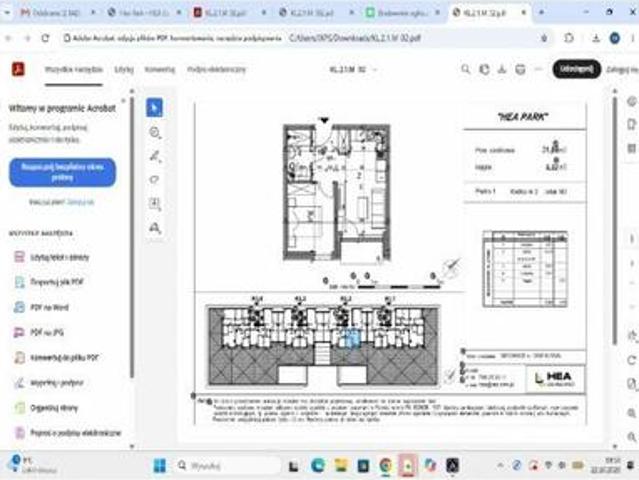Select the arrow selection tool

point(154,108)
